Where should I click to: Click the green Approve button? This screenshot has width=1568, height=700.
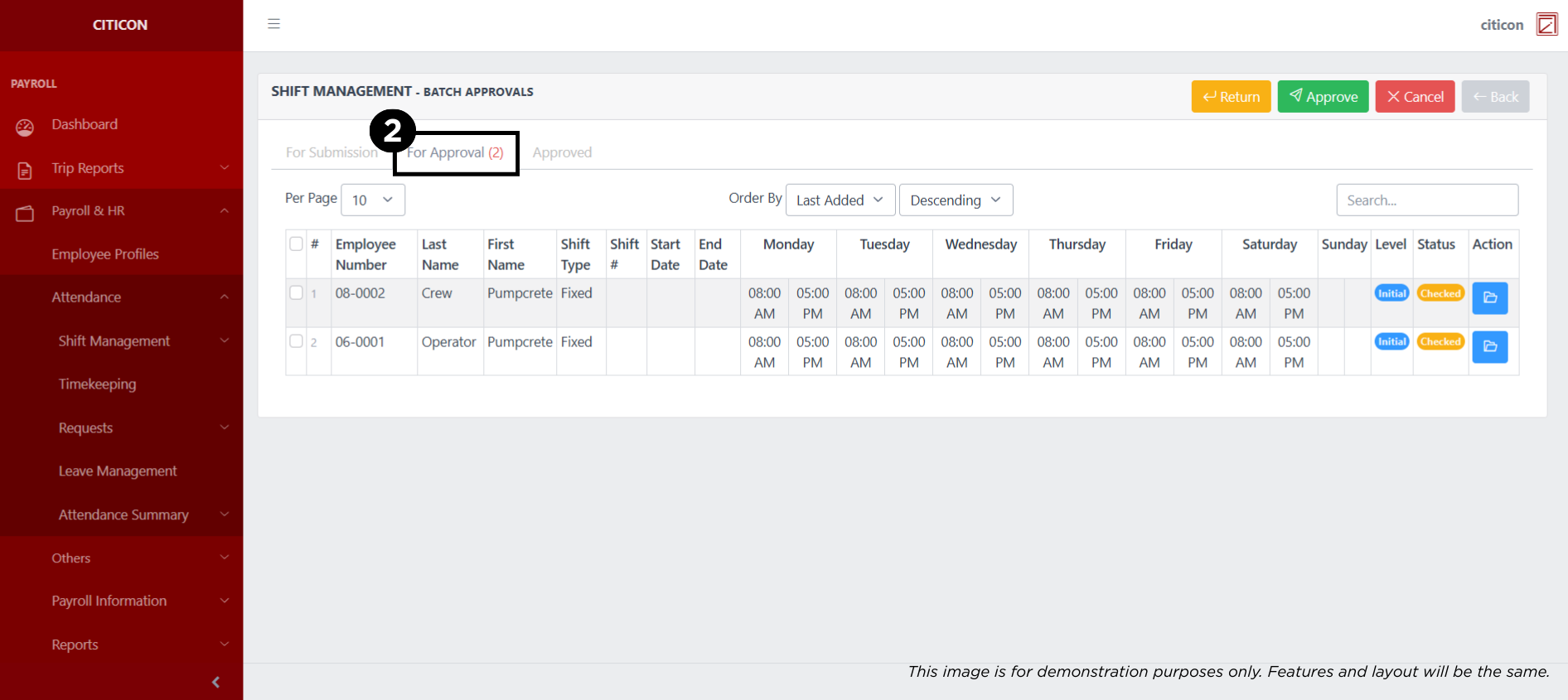click(x=1323, y=97)
